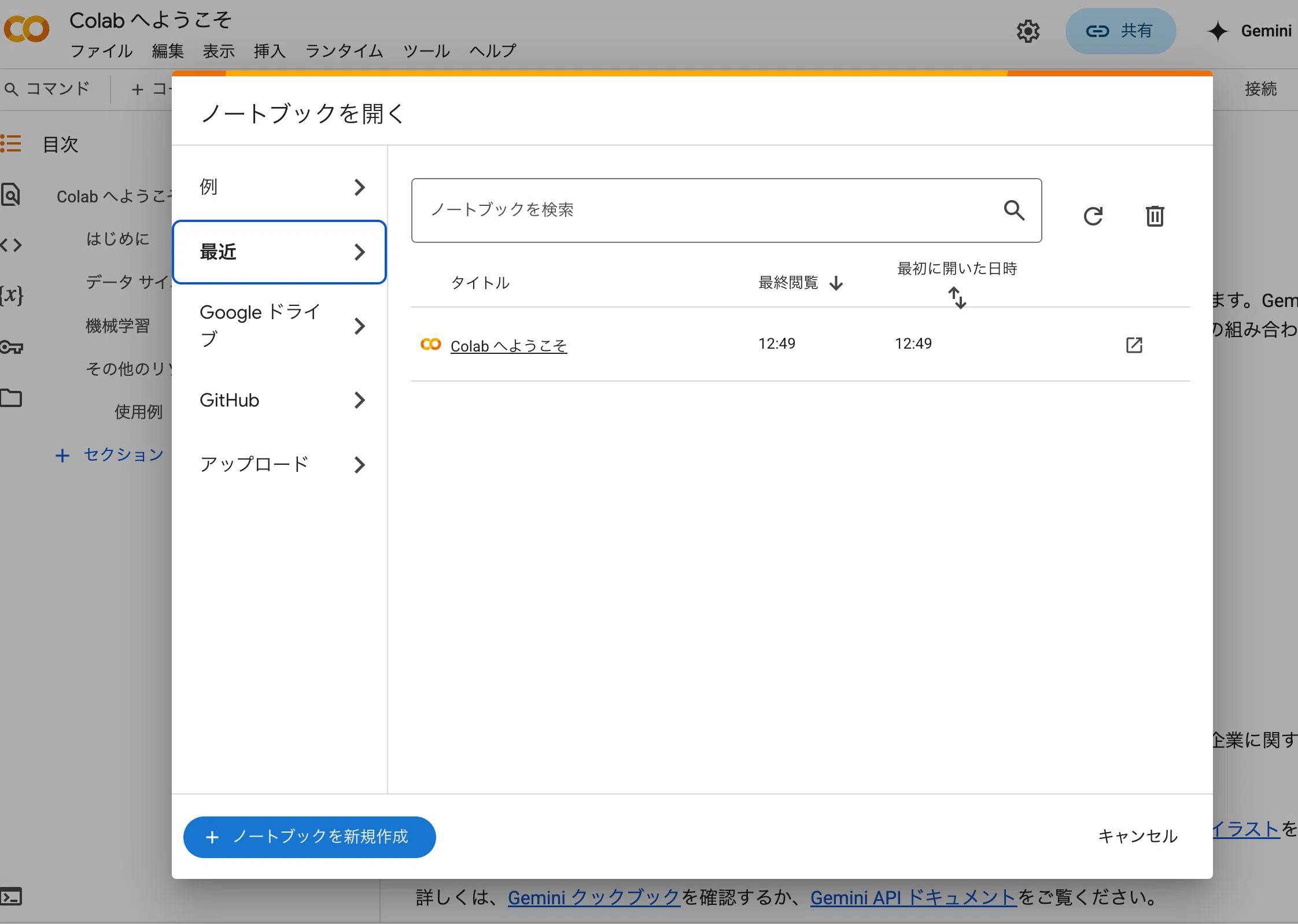Open the ツール menu
The width and height of the screenshot is (1298, 924).
tap(426, 51)
